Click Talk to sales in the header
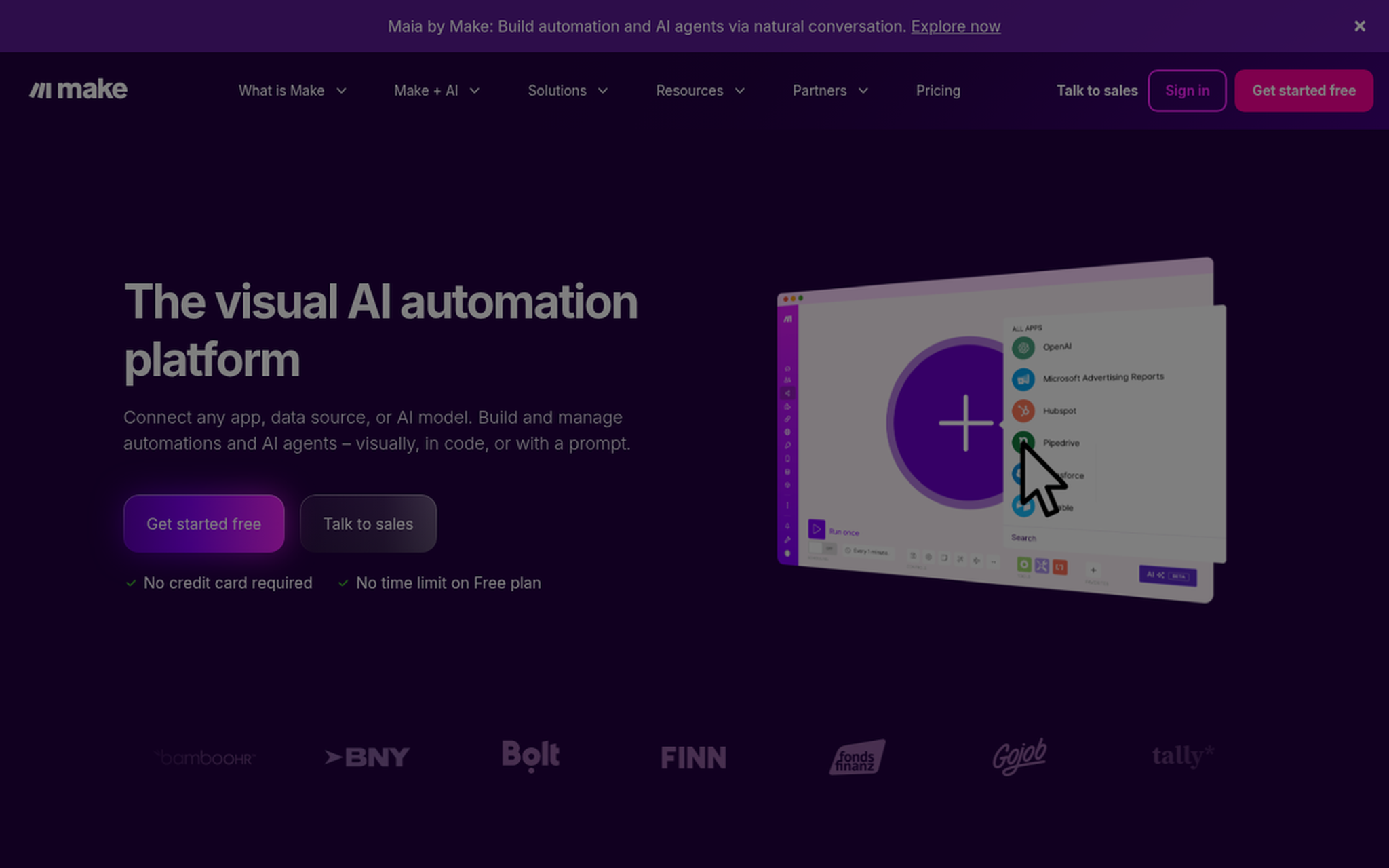 point(1097,90)
